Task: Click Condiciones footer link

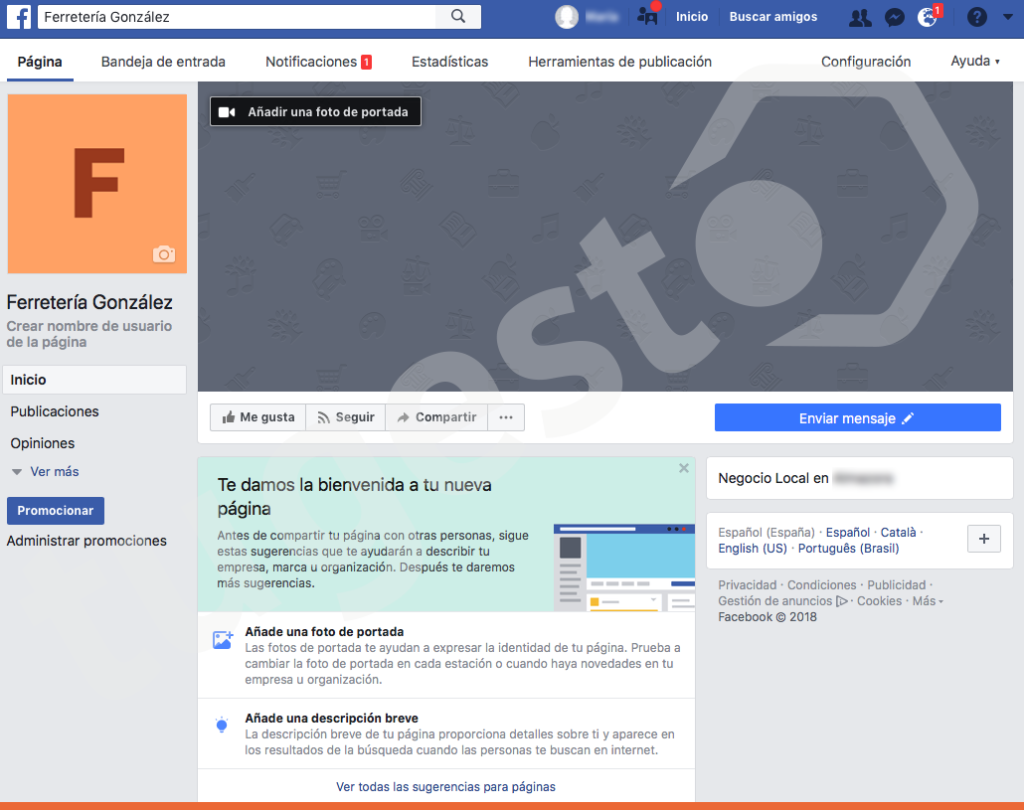Action: click(x=822, y=585)
